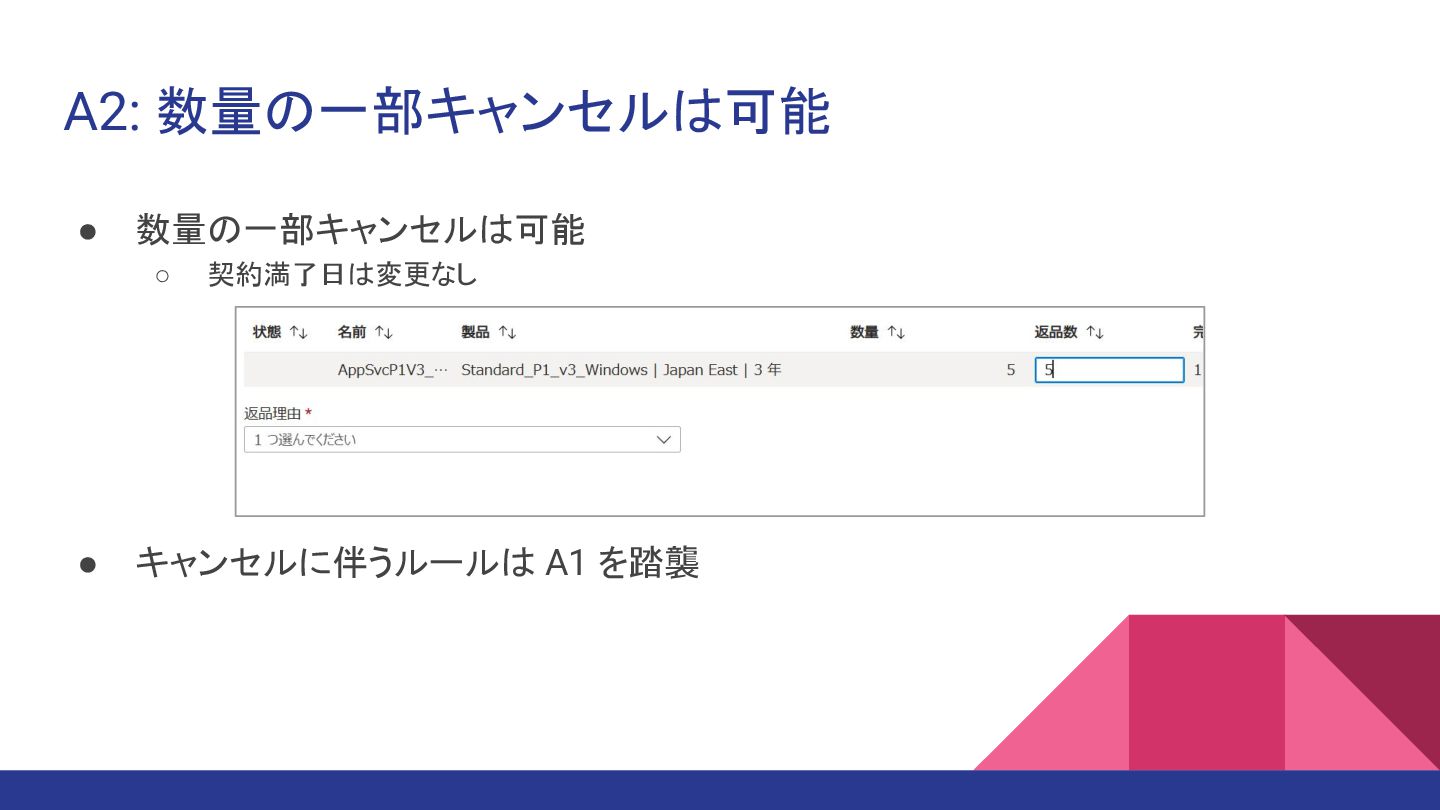The image size is (1440, 810).
Task: Sort by 製品 column arrows
Action: coord(507,332)
